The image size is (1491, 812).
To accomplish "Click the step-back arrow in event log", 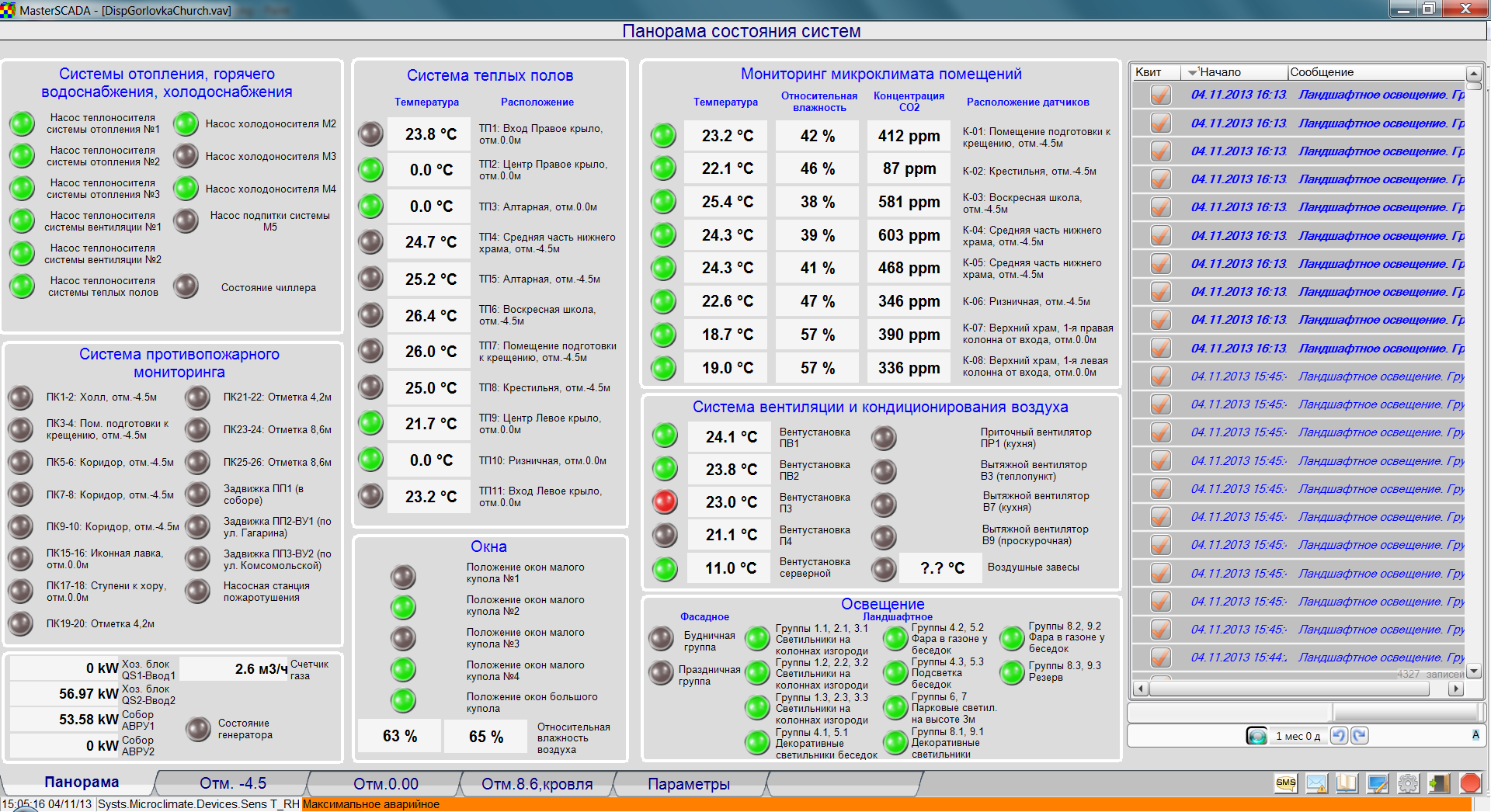I will tap(1338, 736).
